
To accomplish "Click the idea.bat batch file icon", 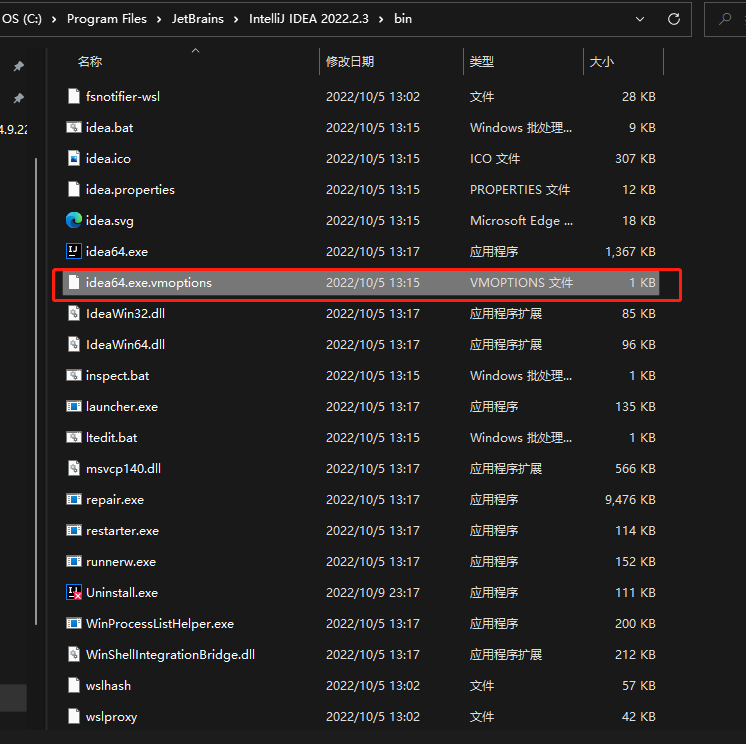I will click(74, 127).
